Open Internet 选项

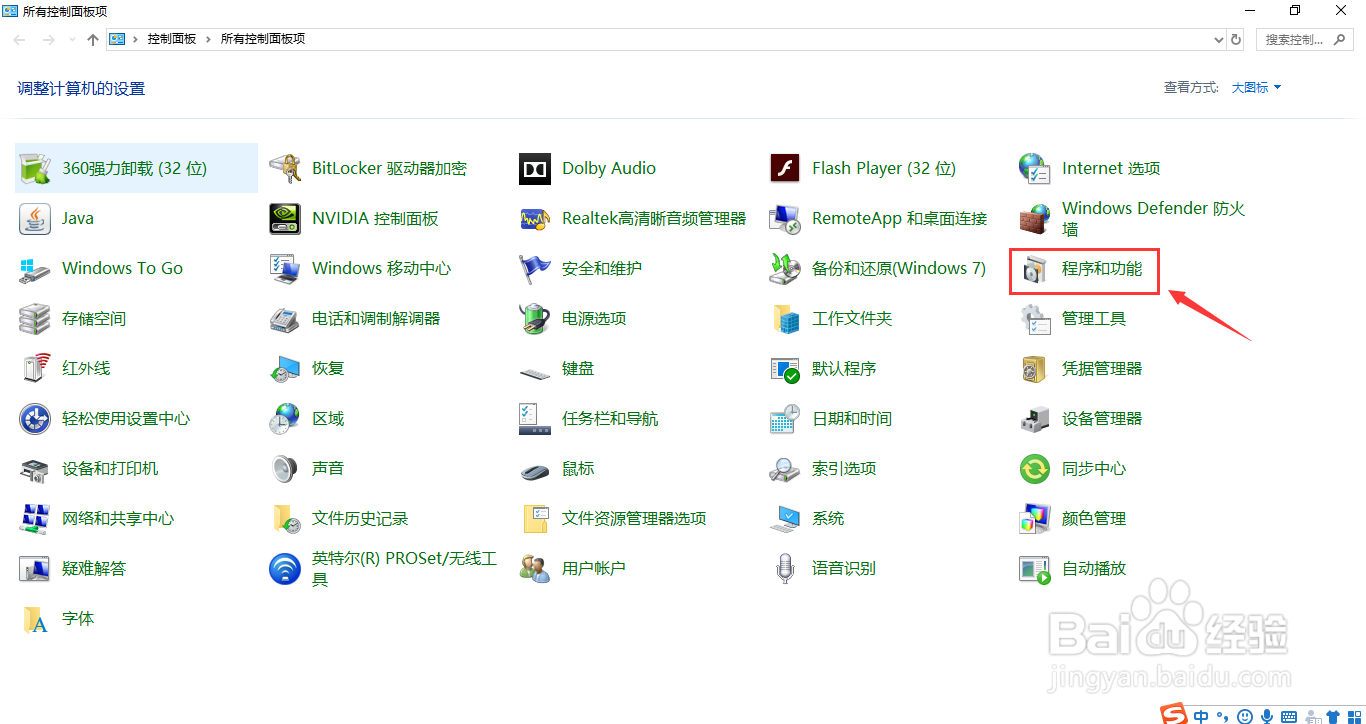[x=1110, y=168]
